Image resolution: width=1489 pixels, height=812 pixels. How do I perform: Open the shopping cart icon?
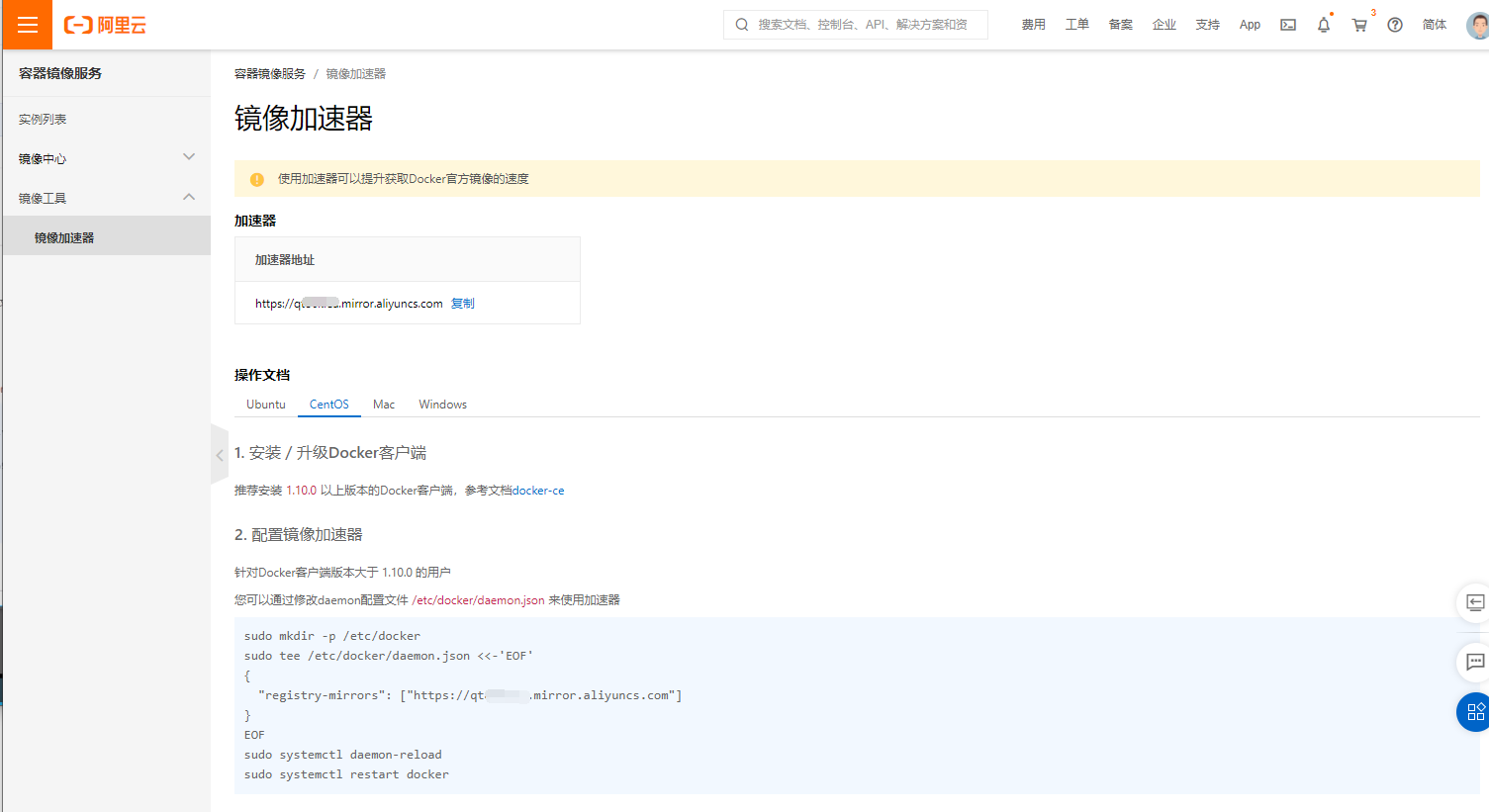(1360, 25)
